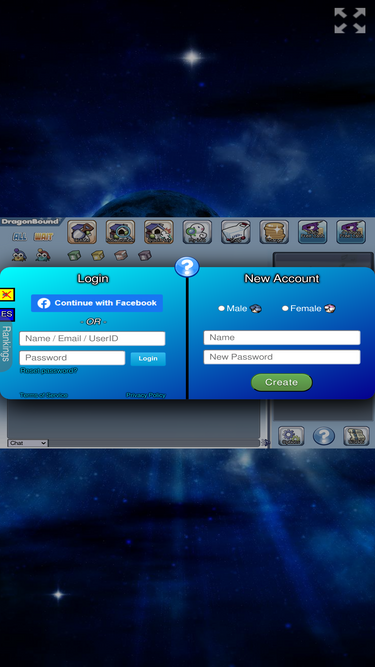Click the house with hammer toolbar icon
Image resolution: width=375 pixels, height=667 pixels.
[82, 232]
